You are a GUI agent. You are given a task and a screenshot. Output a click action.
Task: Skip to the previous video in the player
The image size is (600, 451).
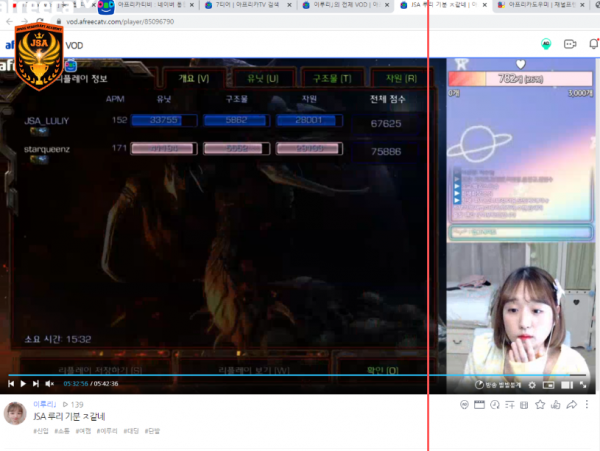tap(11, 383)
